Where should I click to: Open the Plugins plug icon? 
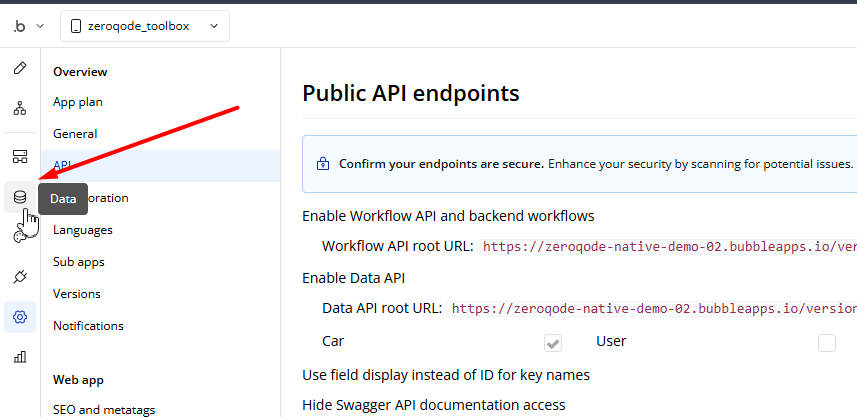click(x=19, y=276)
